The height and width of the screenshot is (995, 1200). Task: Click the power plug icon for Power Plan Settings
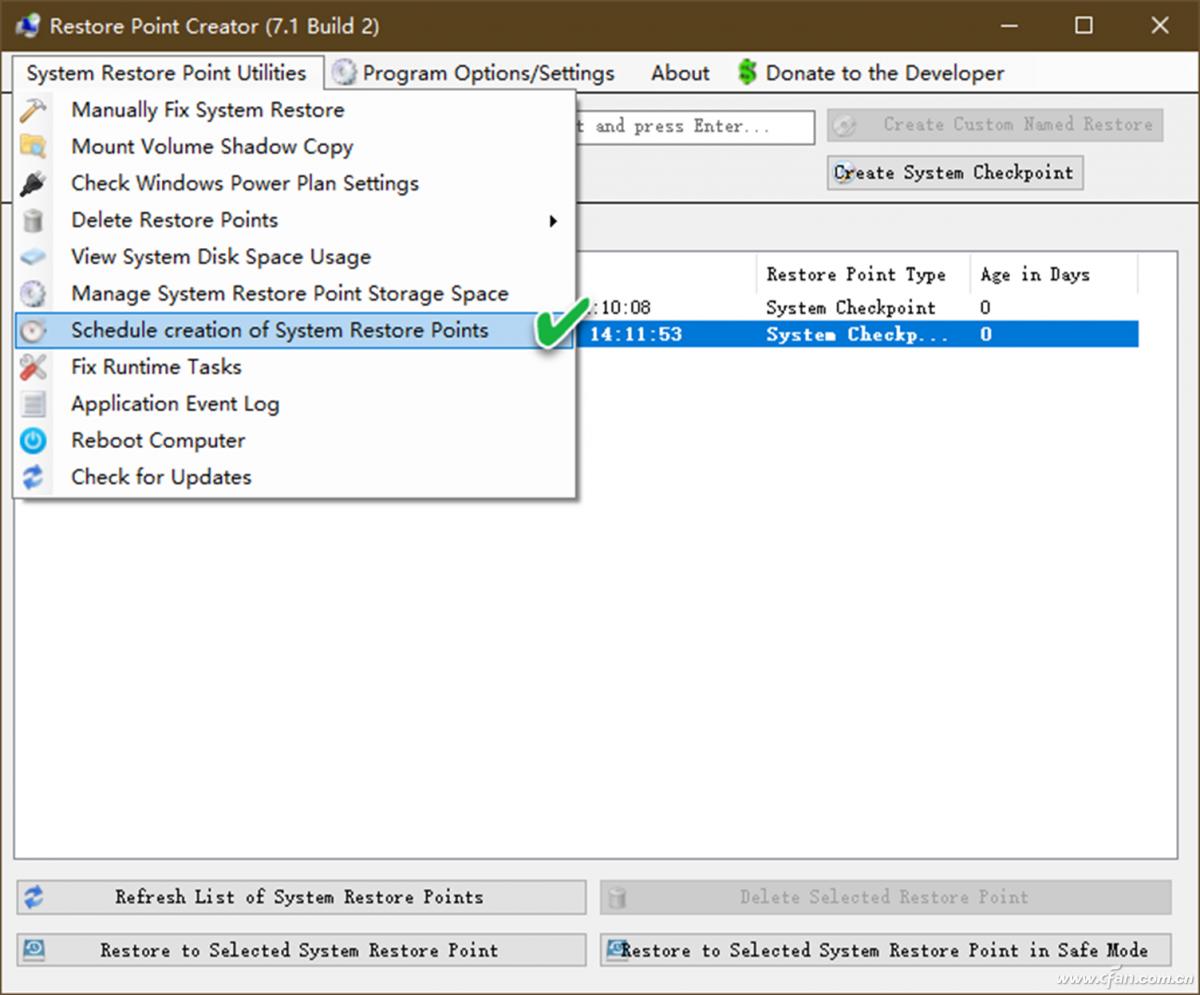tap(33, 184)
